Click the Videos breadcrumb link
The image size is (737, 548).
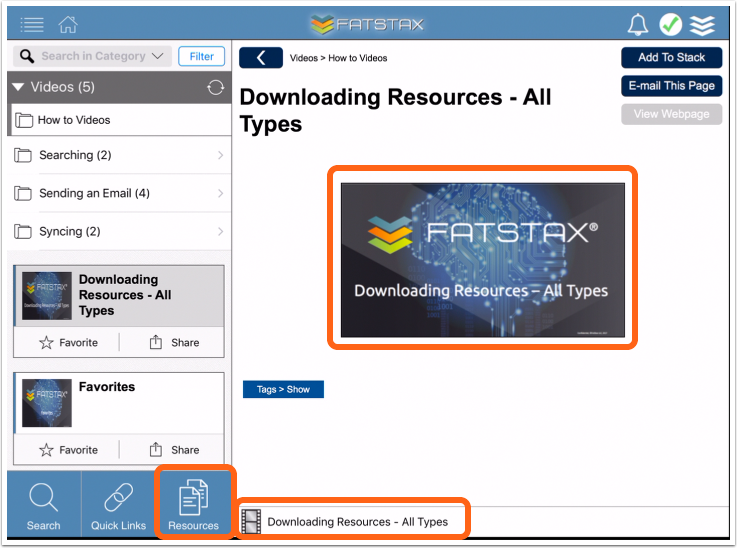(x=304, y=58)
